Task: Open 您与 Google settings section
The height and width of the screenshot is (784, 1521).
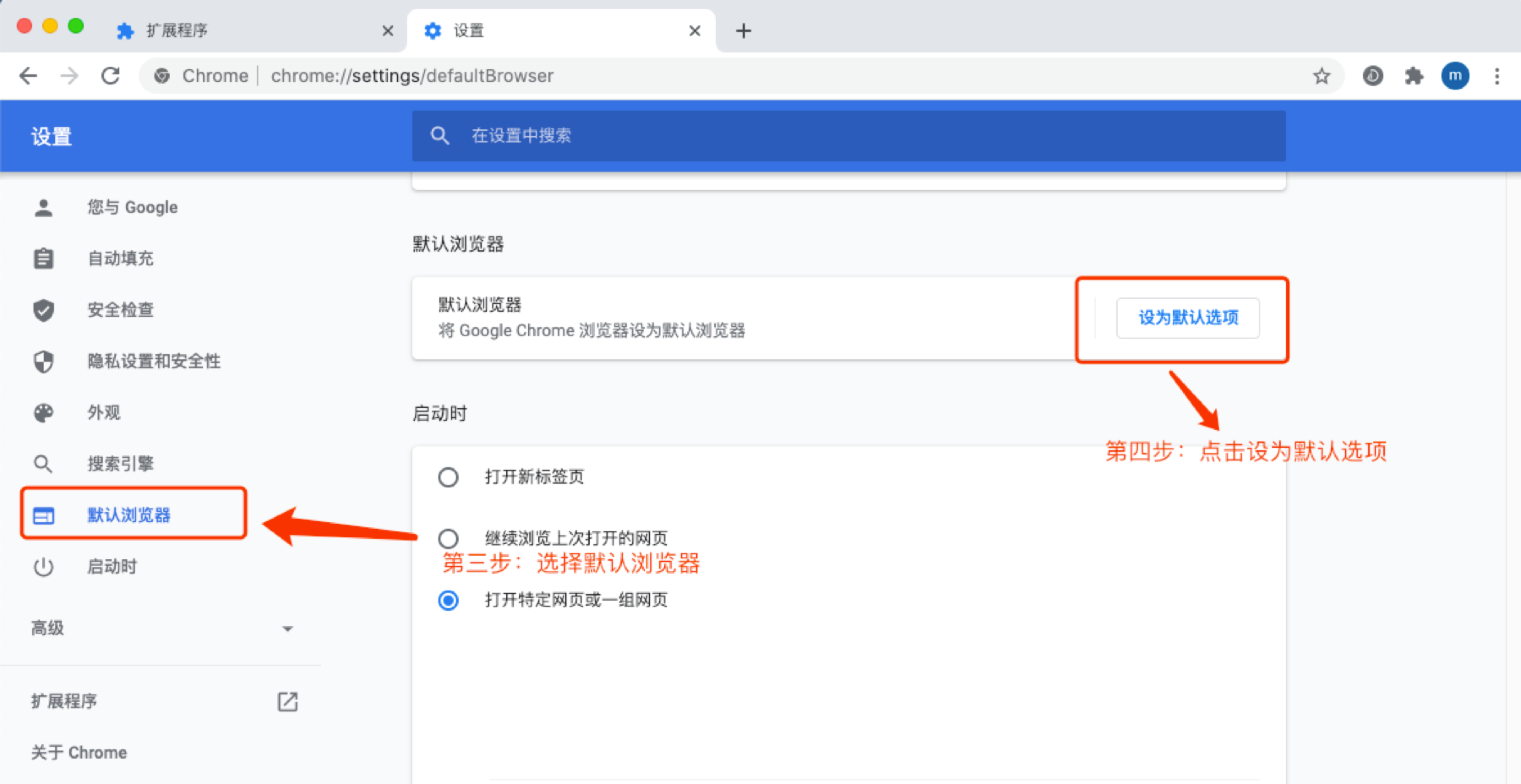Action: point(132,208)
